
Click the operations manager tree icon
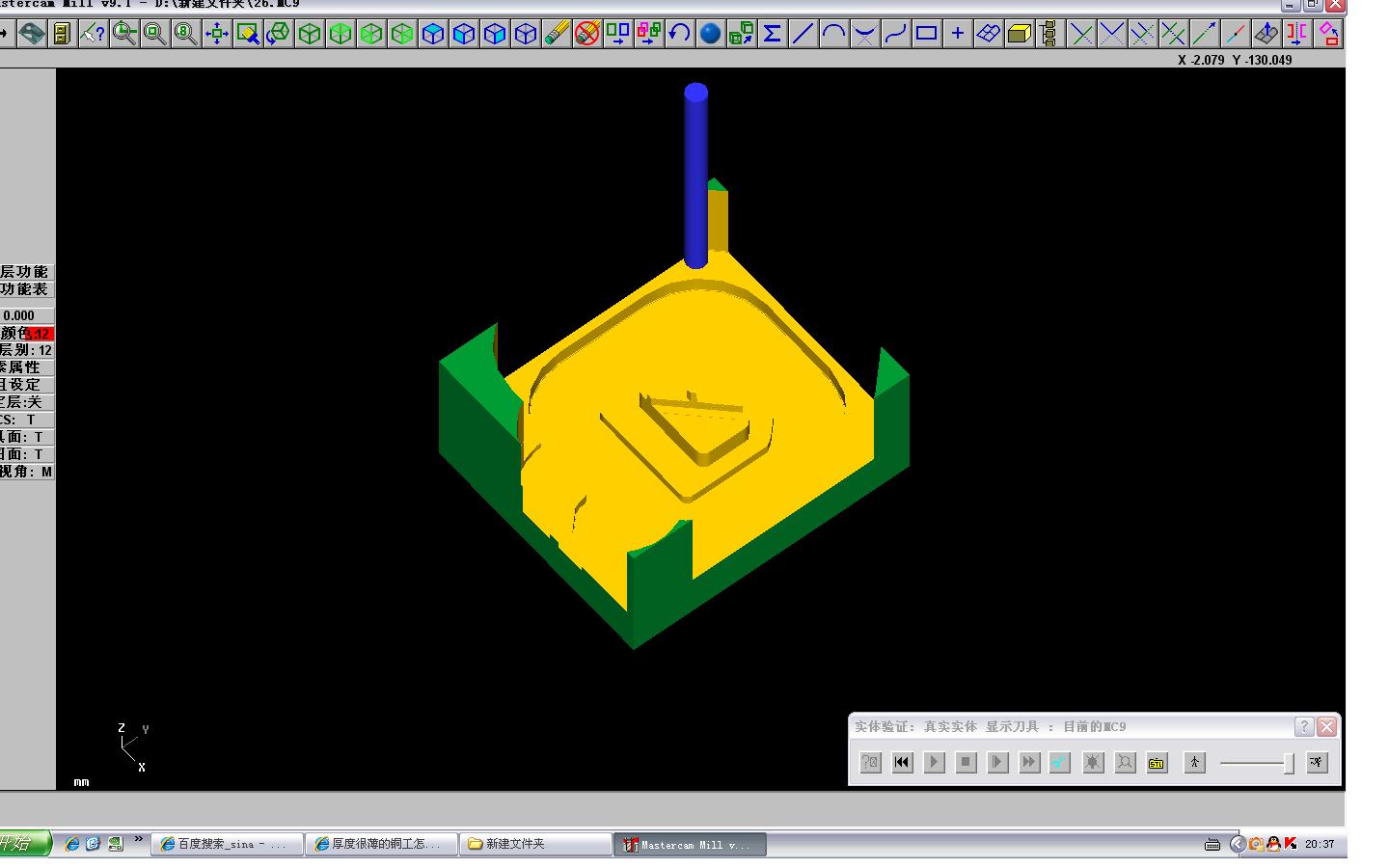(x=1049, y=34)
